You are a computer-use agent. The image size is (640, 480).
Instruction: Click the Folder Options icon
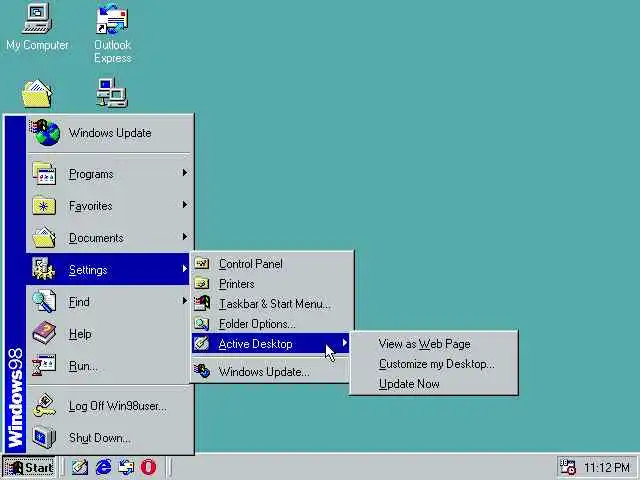(x=202, y=324)
